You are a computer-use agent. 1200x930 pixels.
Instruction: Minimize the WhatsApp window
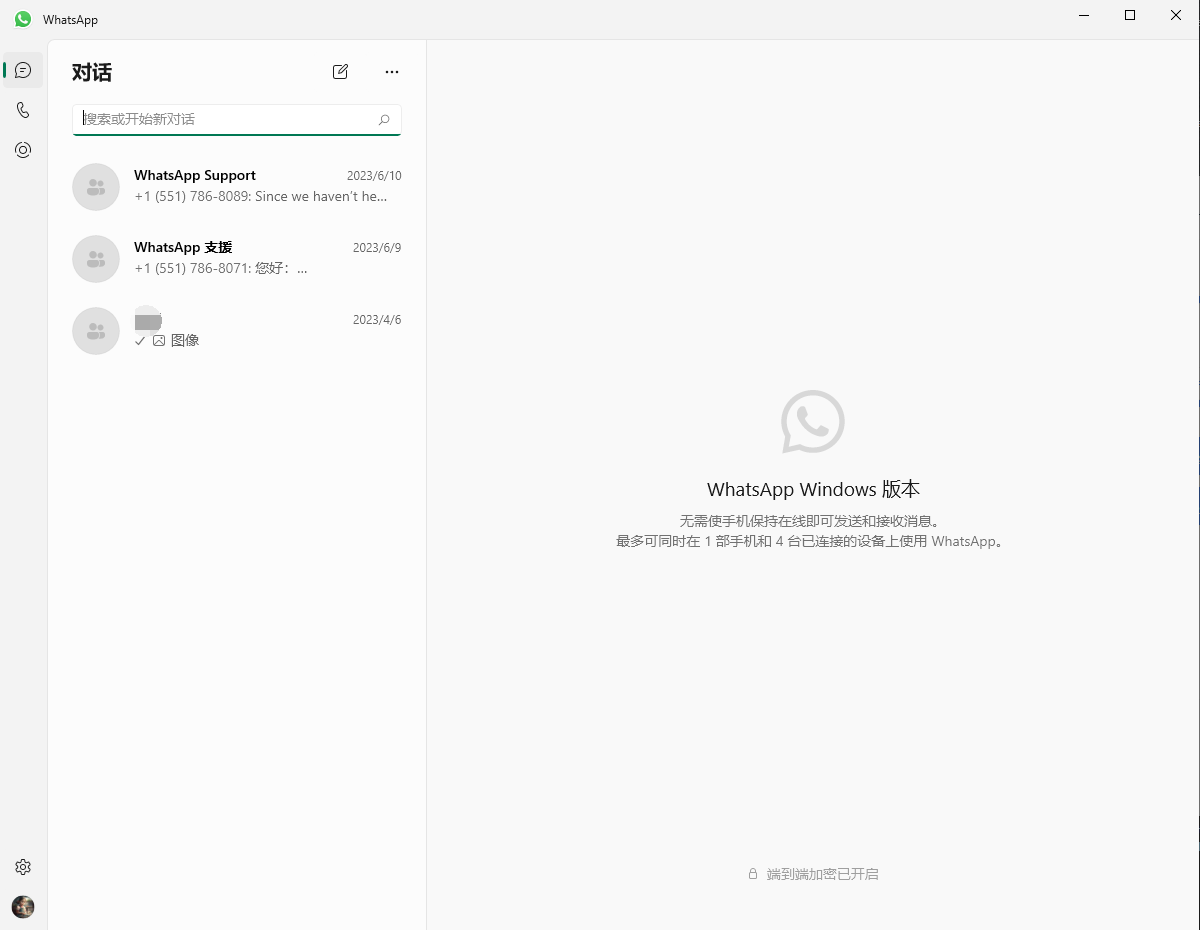point(1084,15)
